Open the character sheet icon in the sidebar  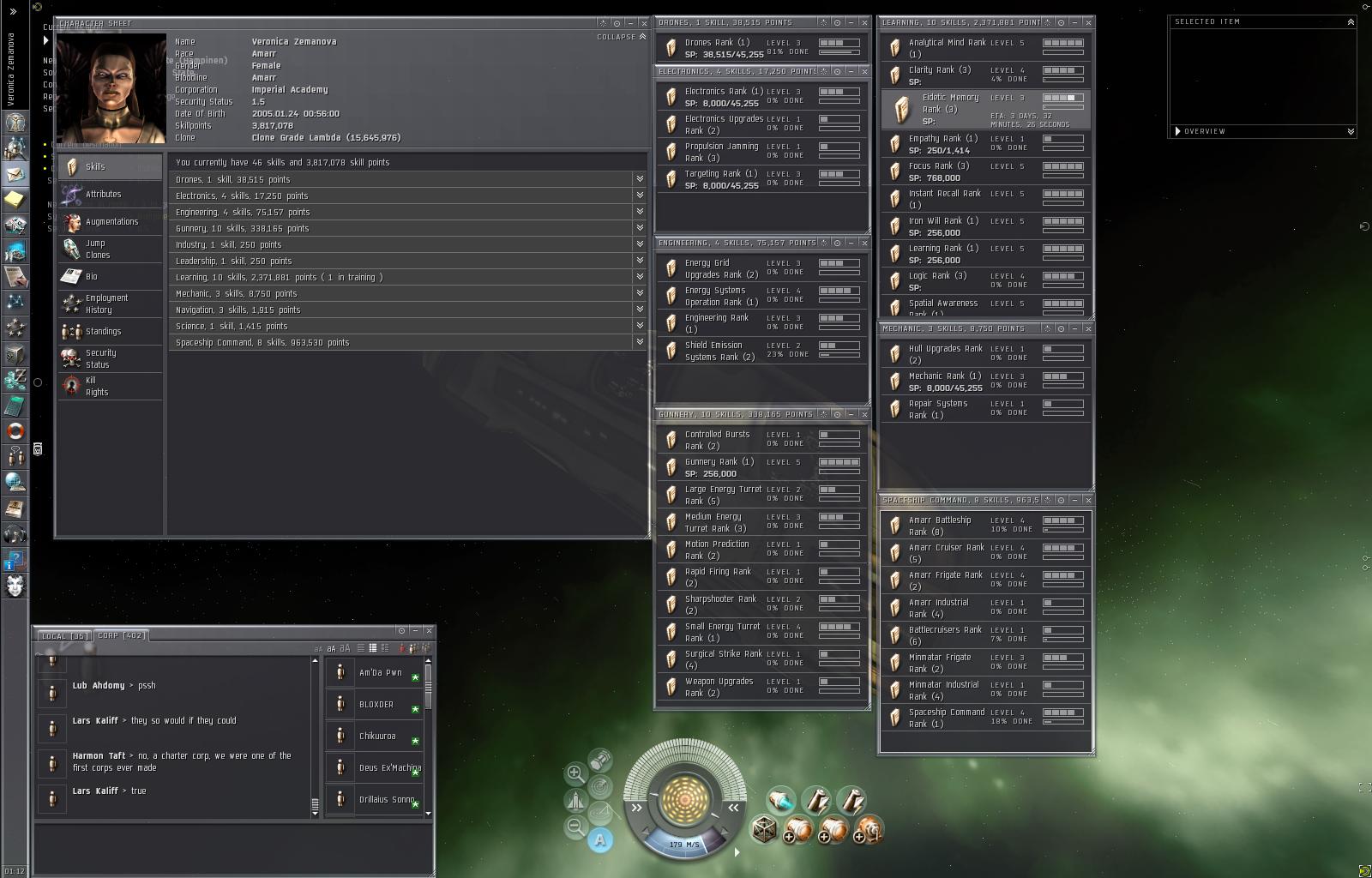point(15,123)
